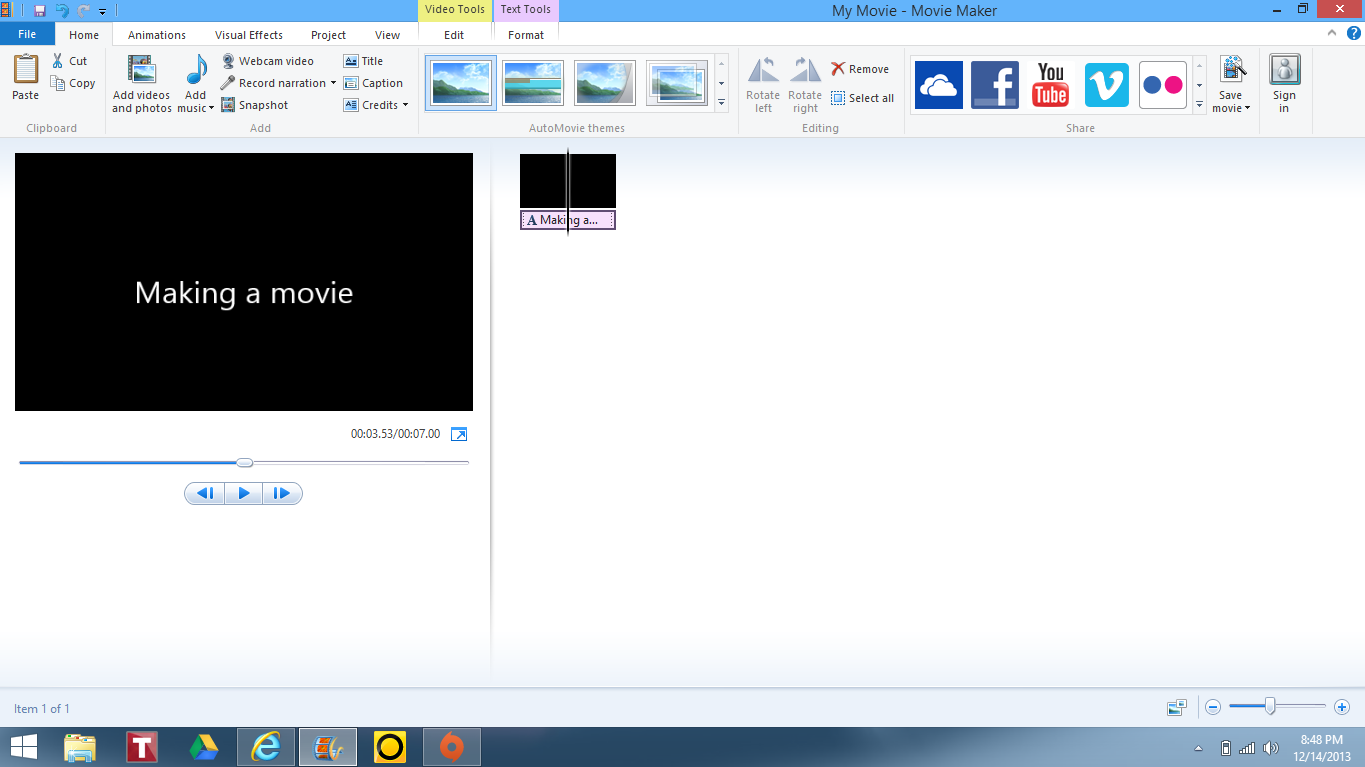
Task: Change storyboard thumbnail size icon
Action: 1177,707
